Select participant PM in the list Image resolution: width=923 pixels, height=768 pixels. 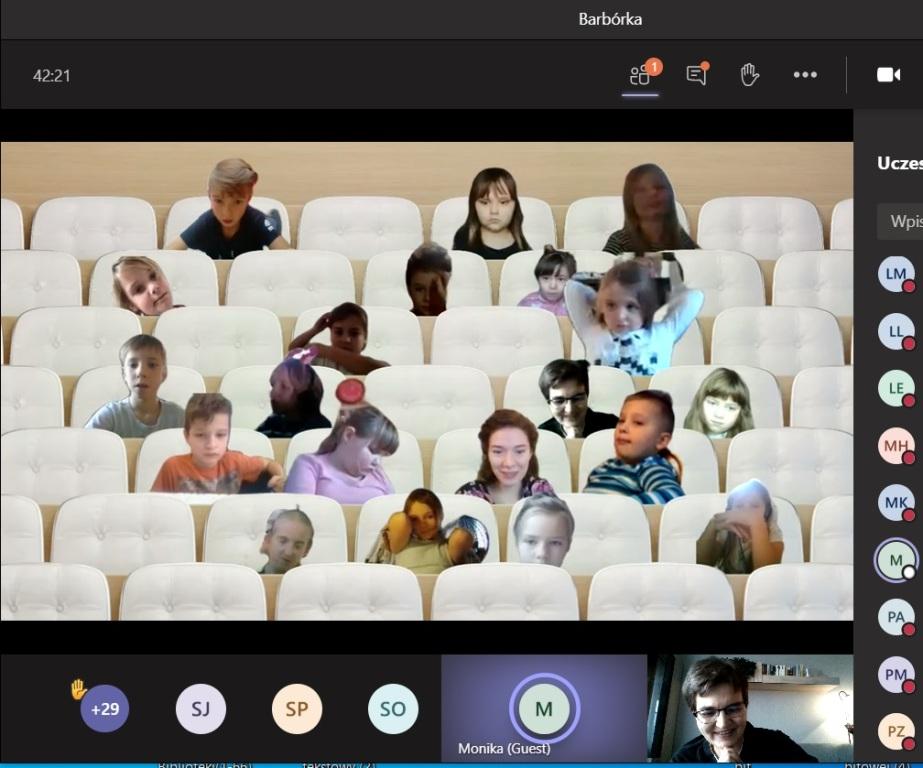tap(896, 674)
